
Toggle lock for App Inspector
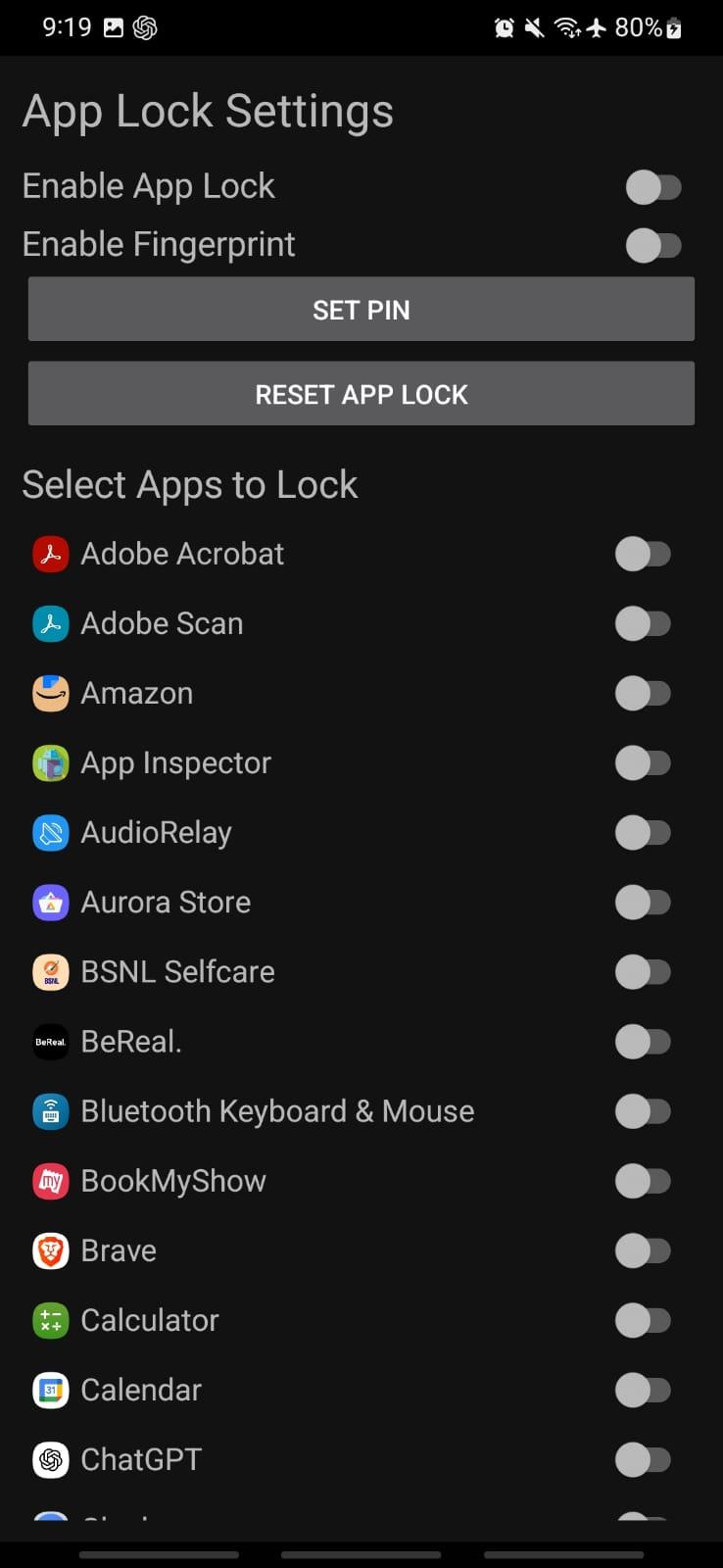[x=643, y=762]
